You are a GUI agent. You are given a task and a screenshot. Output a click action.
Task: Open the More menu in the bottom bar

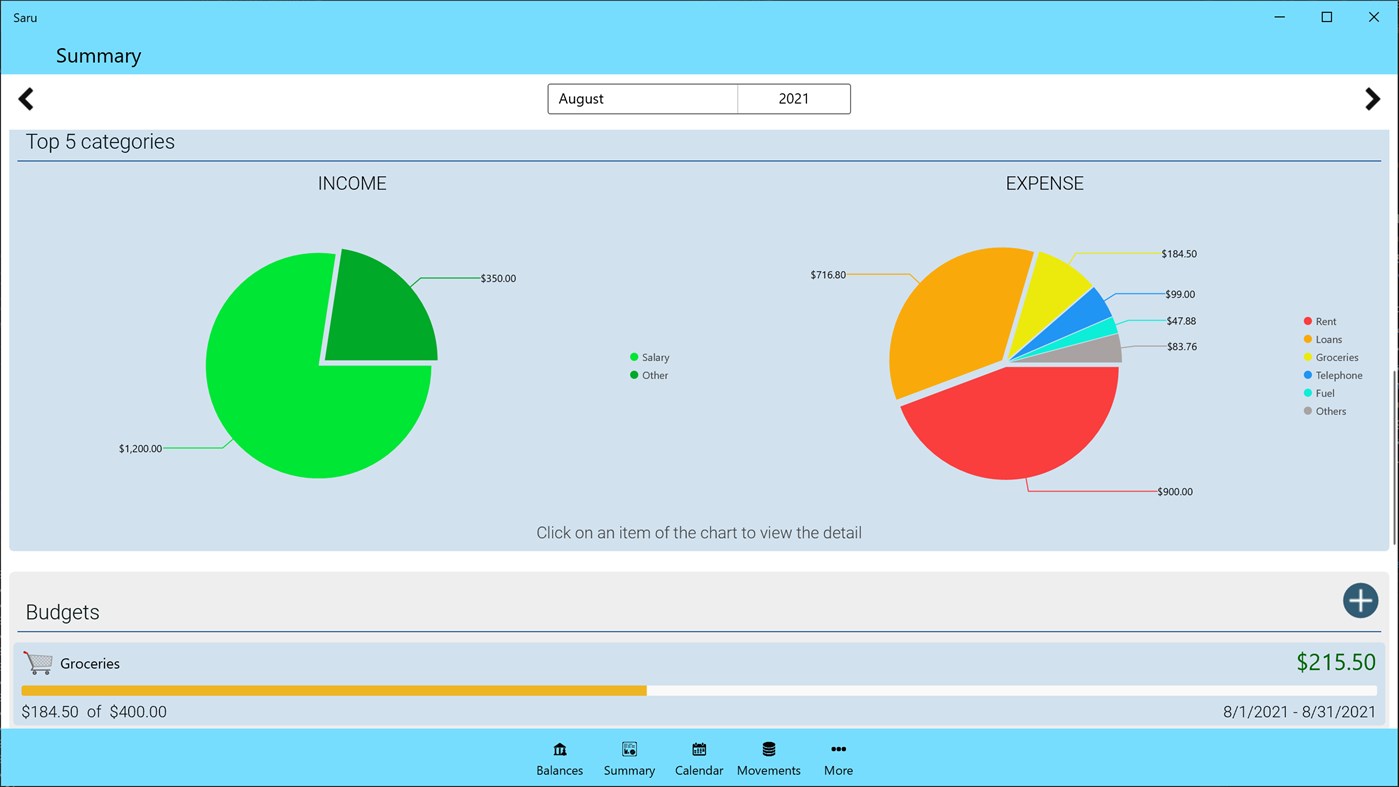[838, 757]
